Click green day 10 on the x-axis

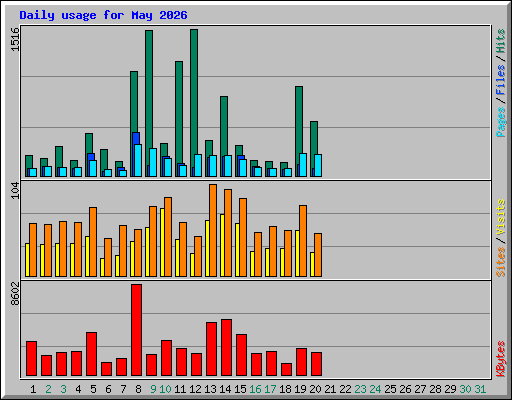tap(165, 389)
